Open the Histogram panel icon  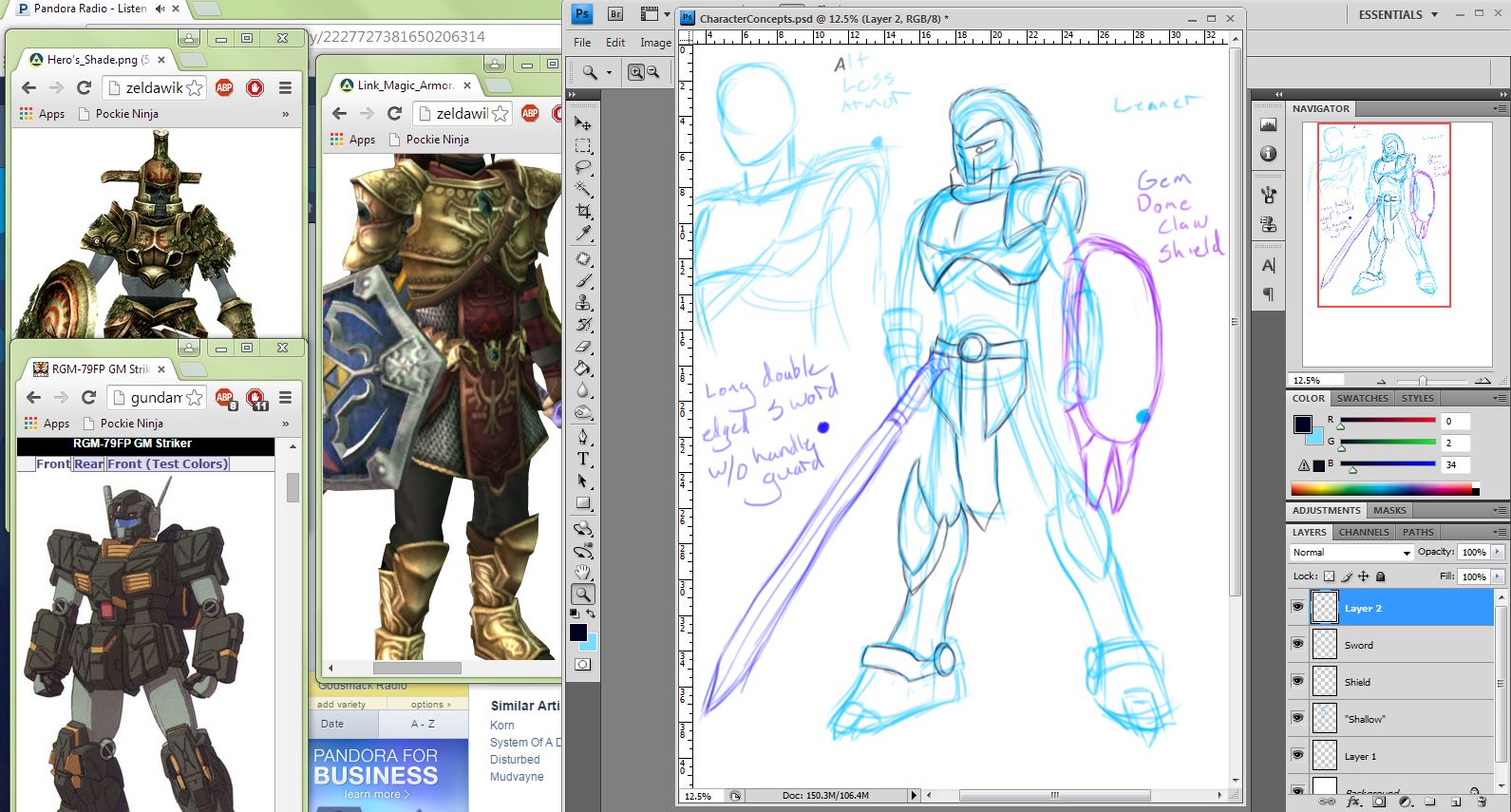[x=1268, y=124]
